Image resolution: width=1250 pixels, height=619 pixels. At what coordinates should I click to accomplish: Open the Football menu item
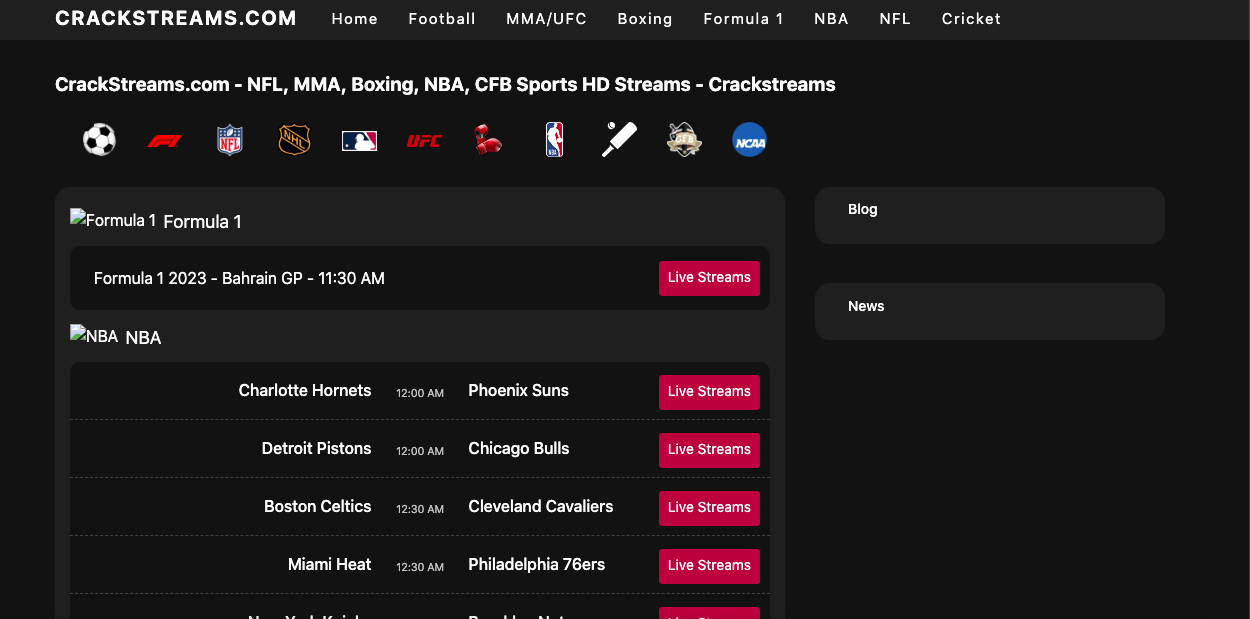point(442,19)
